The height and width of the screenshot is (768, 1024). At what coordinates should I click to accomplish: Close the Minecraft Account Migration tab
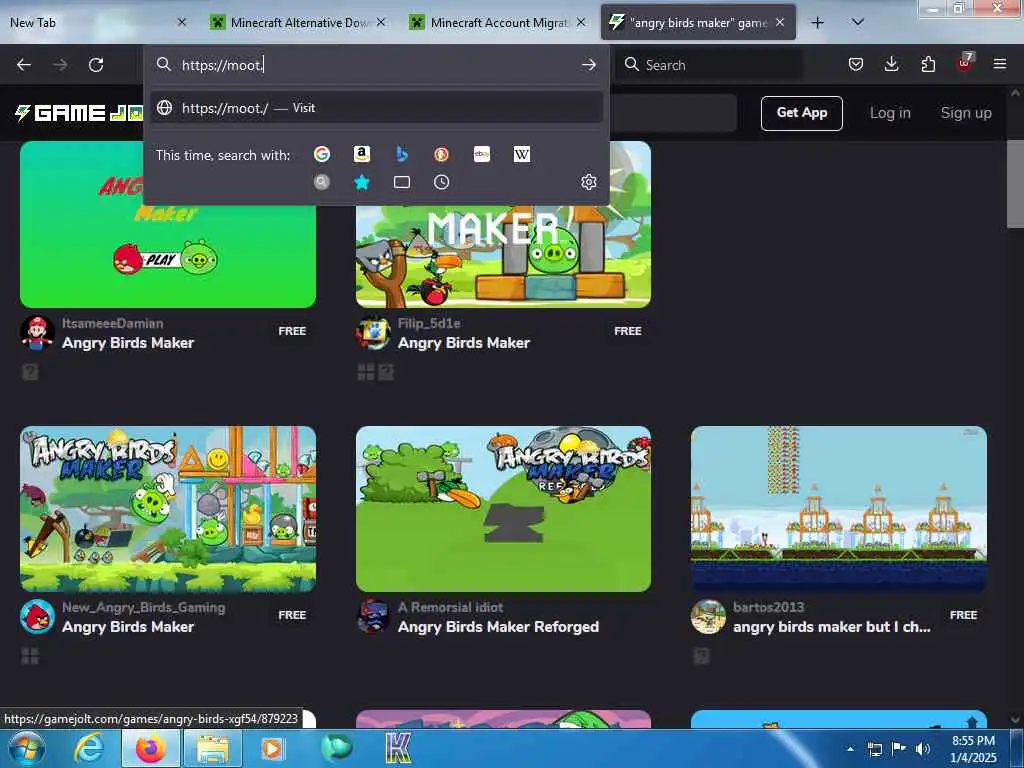click(581, 22)
